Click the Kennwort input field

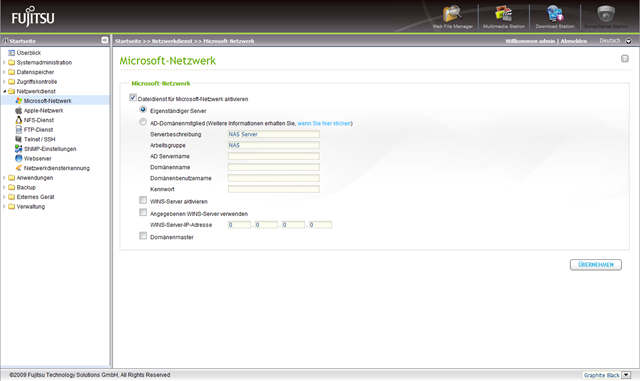pos(273,189)
